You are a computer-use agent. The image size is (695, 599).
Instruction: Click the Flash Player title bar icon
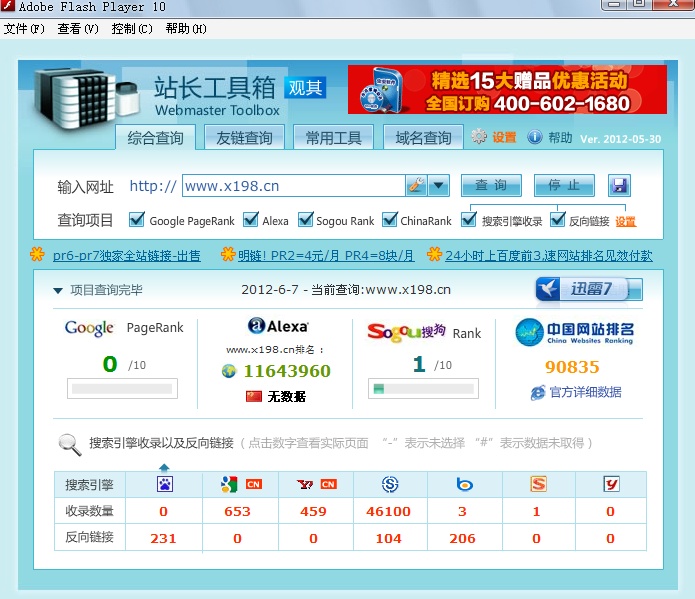8,6
